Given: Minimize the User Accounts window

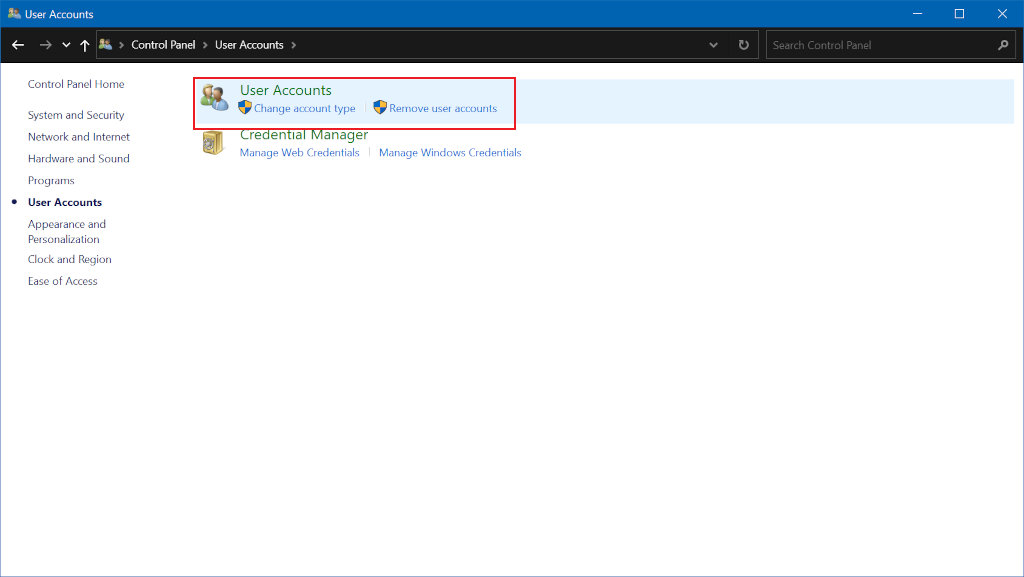Looking at the screenshot, I should (x=918, y=14).
